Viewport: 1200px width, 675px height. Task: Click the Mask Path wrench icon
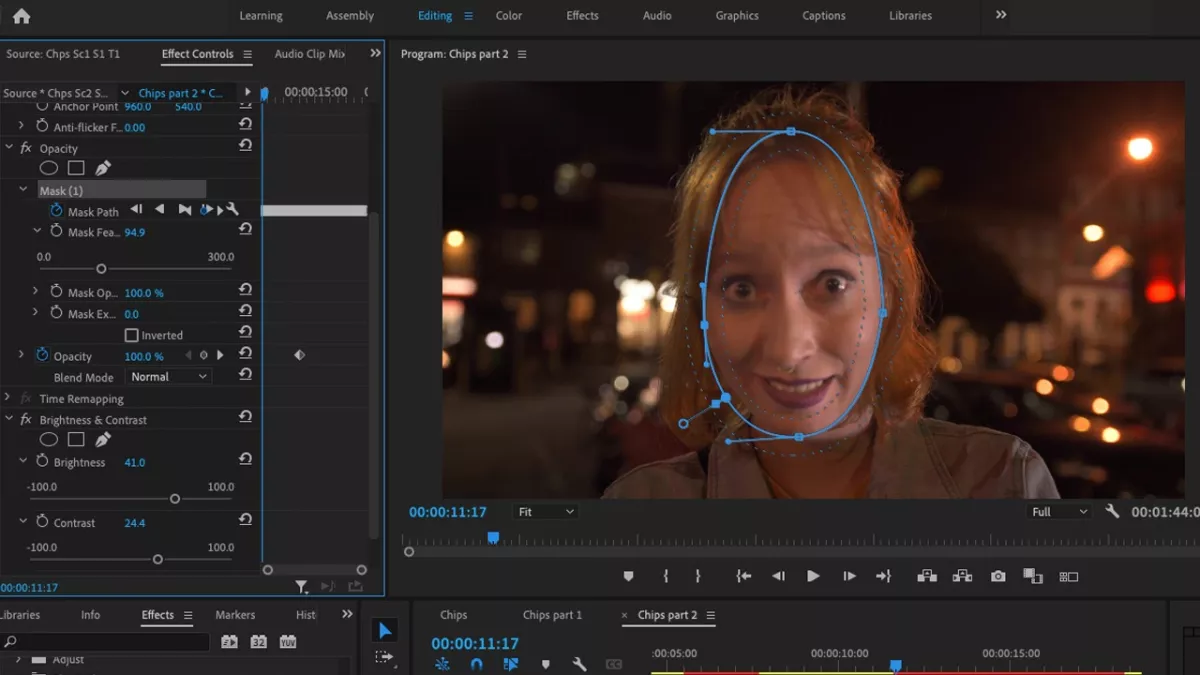(233, 210)
